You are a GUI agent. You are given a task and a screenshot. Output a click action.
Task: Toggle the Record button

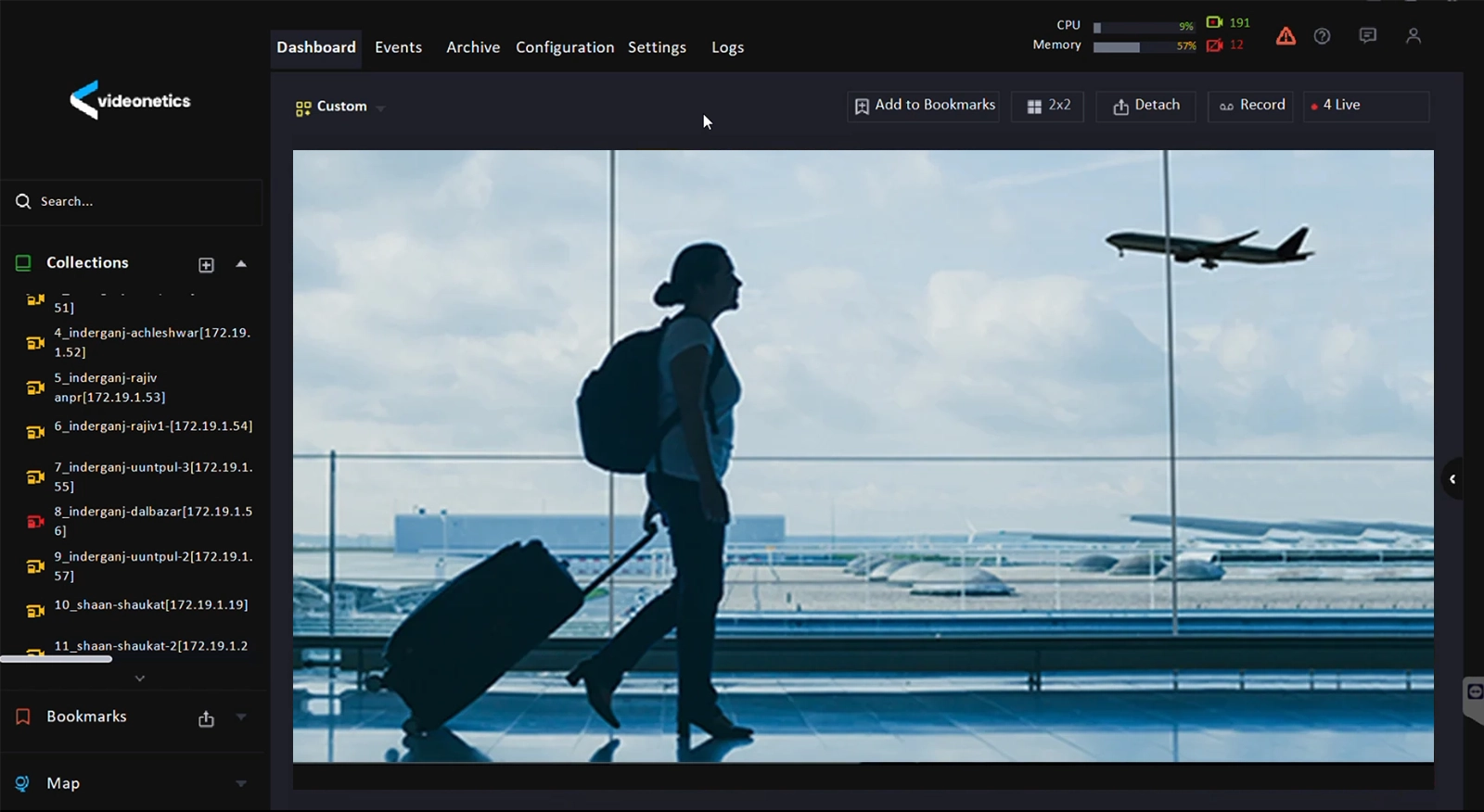point(1250,106)
